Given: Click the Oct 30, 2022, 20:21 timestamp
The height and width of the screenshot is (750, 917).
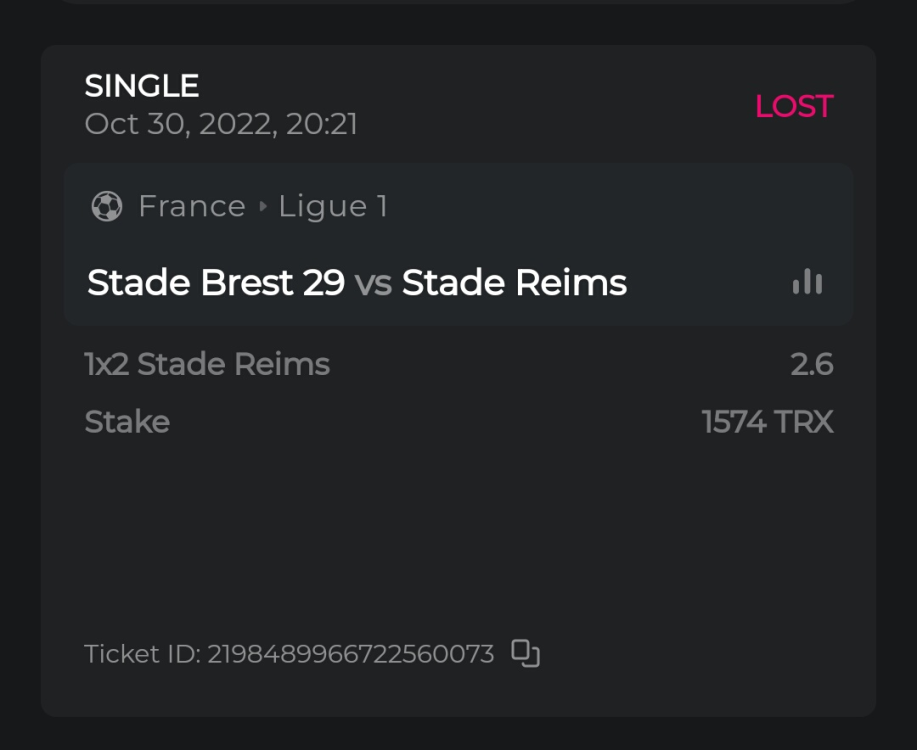Looking at the screenshot, I should tap(221, 124).
